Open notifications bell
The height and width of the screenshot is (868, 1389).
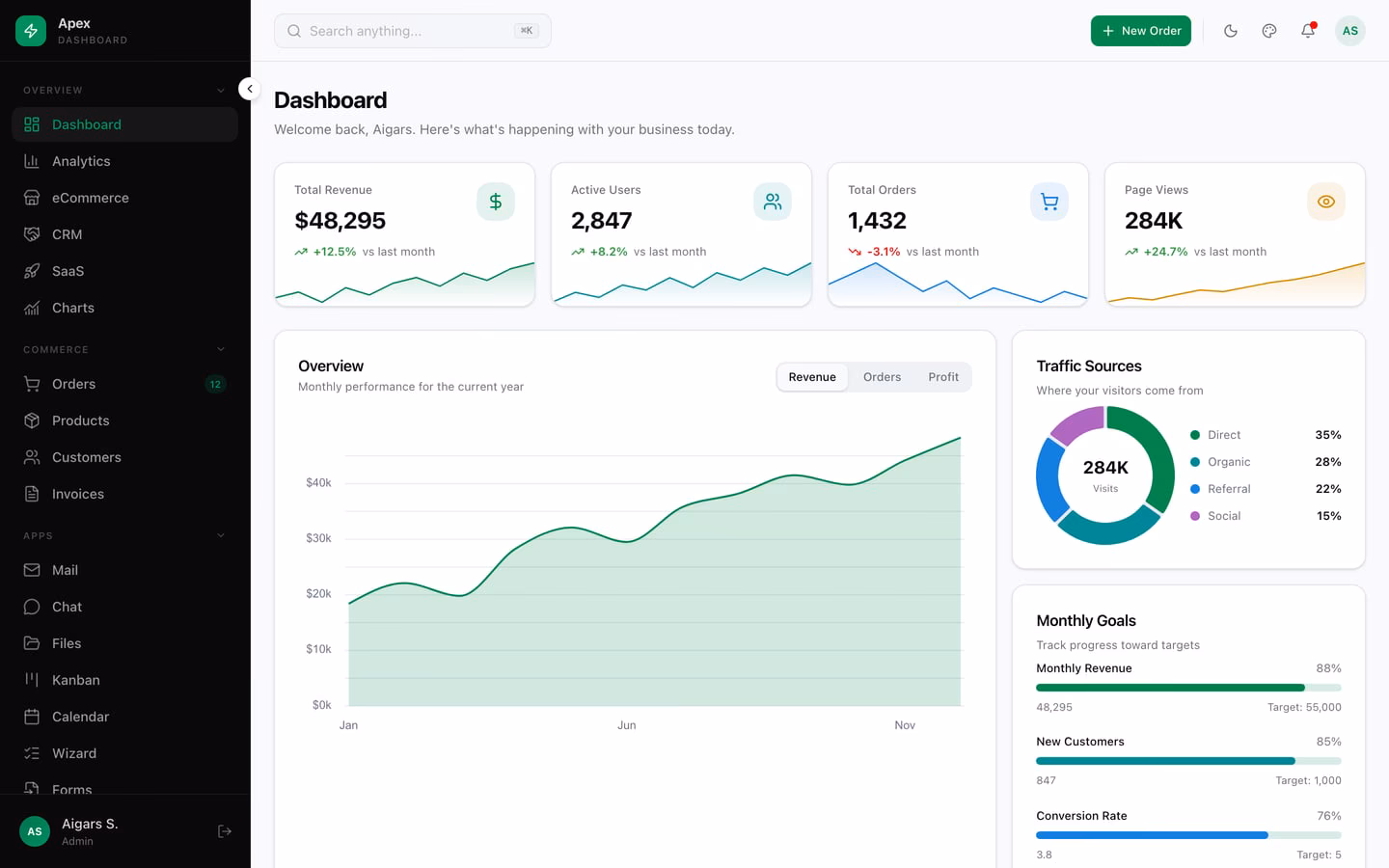pos(1308,31)
